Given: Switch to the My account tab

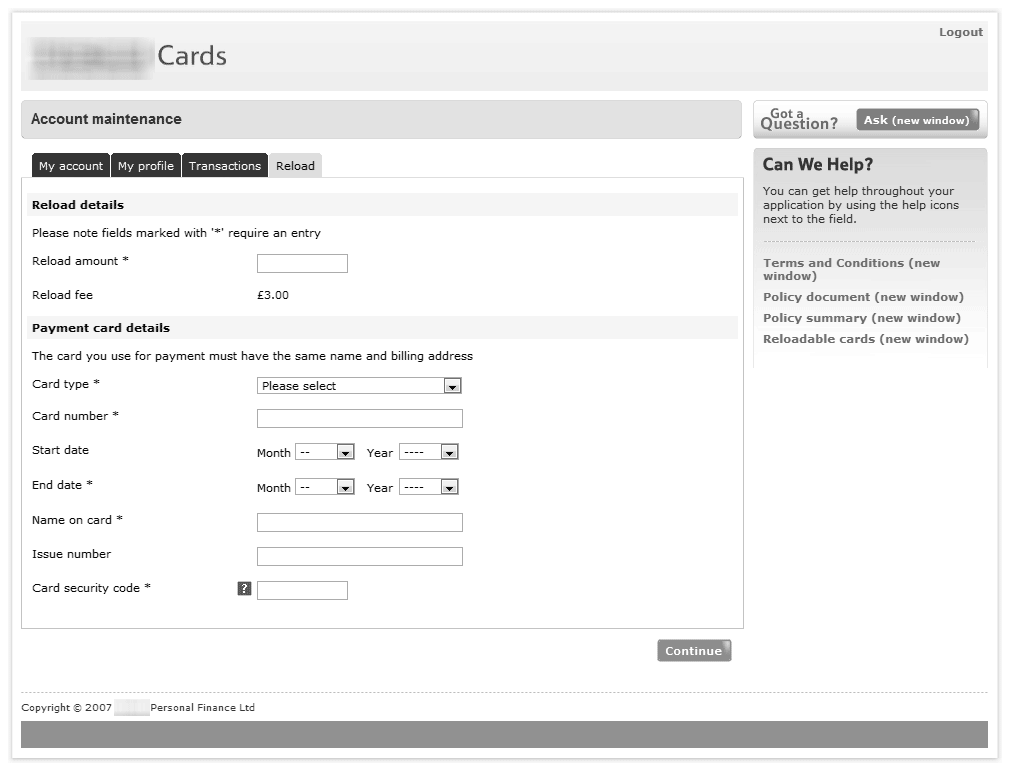Looking at the screenshot, I should coord(71,166).
